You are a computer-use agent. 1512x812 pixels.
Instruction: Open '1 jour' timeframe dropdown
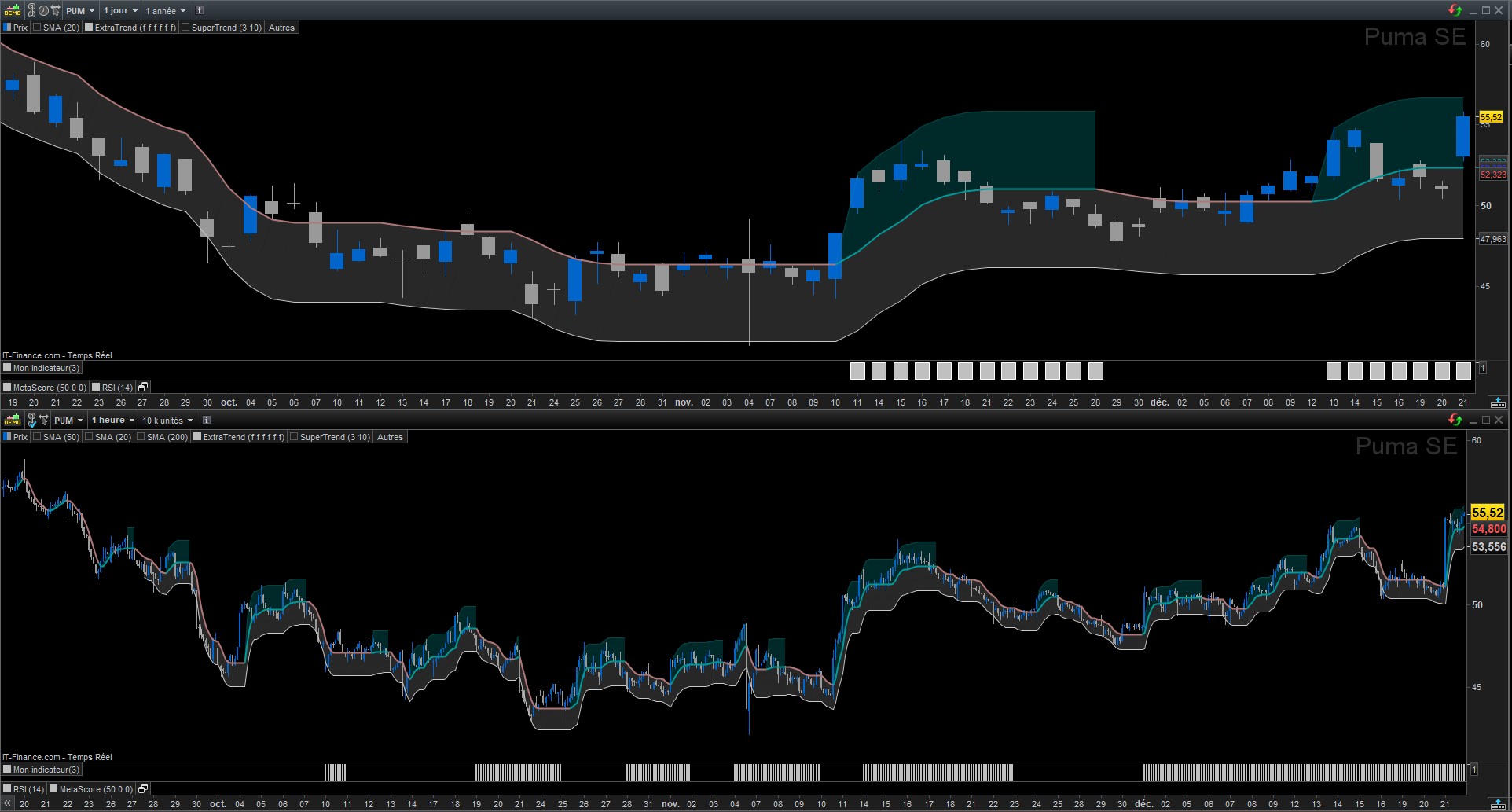tap(120, 11)
